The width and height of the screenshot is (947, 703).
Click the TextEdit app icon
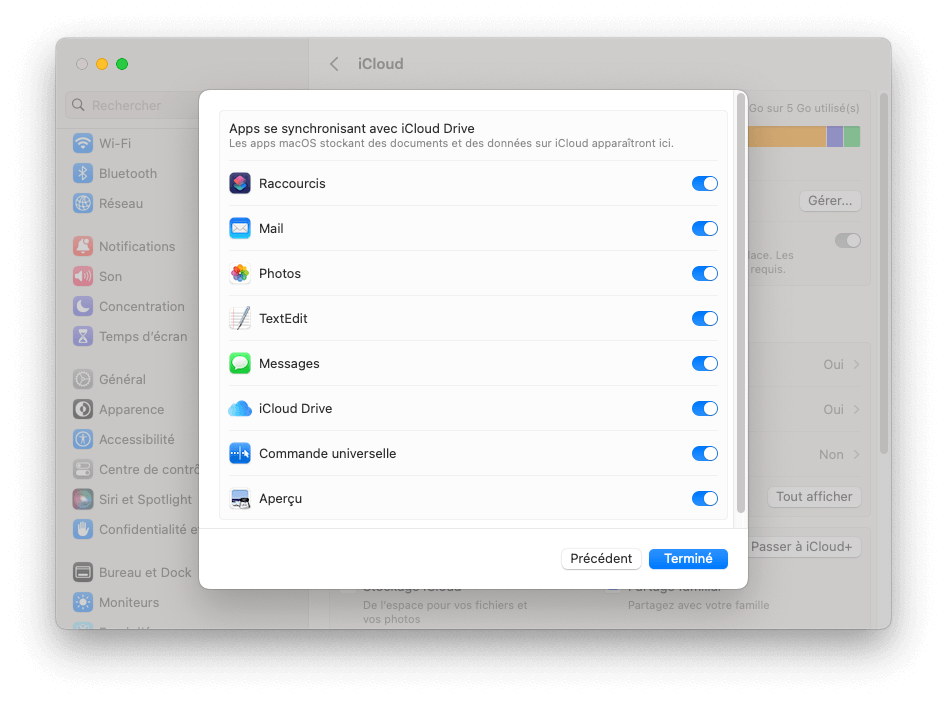click(x=240, y=318)
